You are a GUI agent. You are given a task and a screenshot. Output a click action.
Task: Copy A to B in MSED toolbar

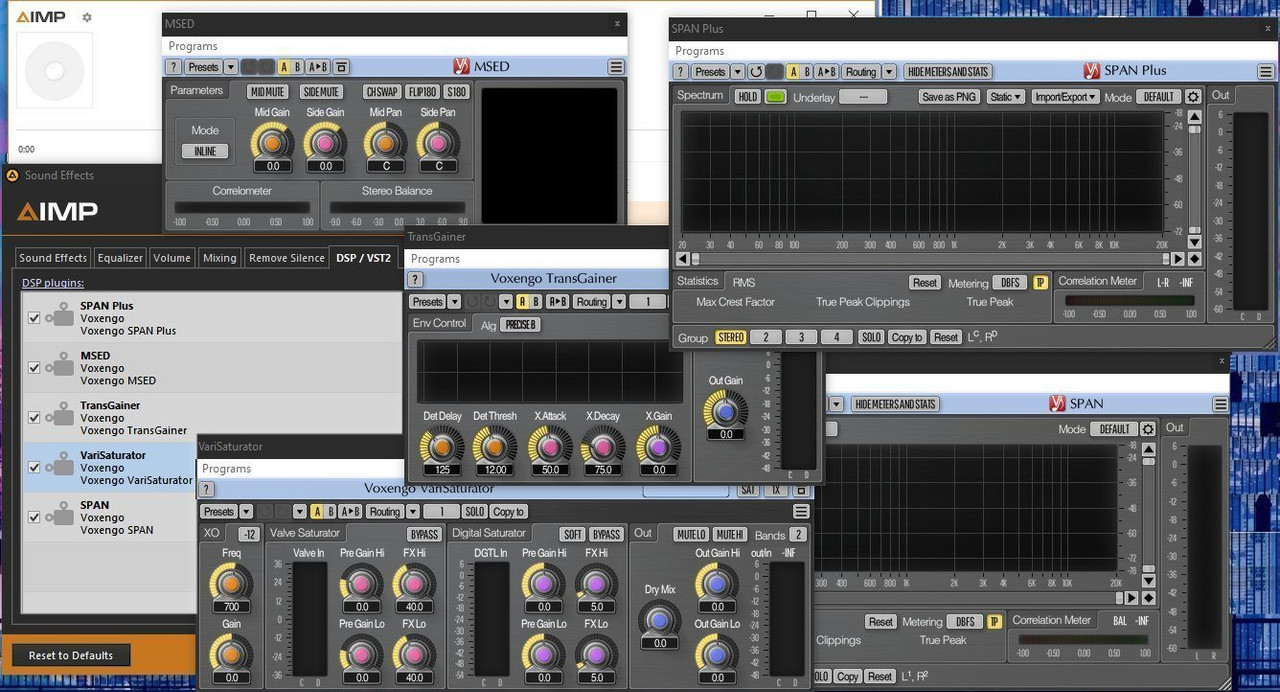tap(317, 67)
